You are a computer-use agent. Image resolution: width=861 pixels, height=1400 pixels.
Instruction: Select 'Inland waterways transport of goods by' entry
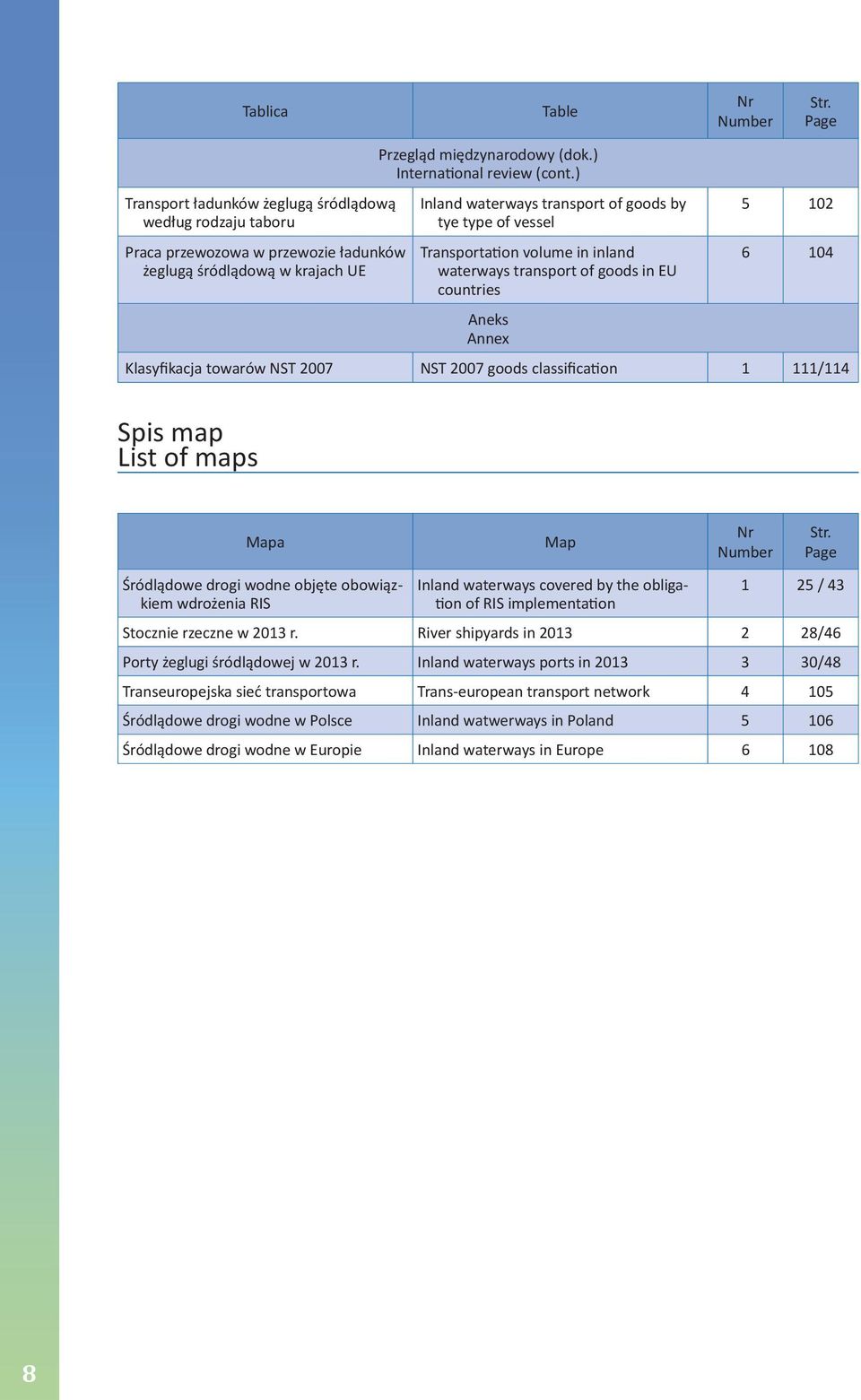[x=552, y=204]
